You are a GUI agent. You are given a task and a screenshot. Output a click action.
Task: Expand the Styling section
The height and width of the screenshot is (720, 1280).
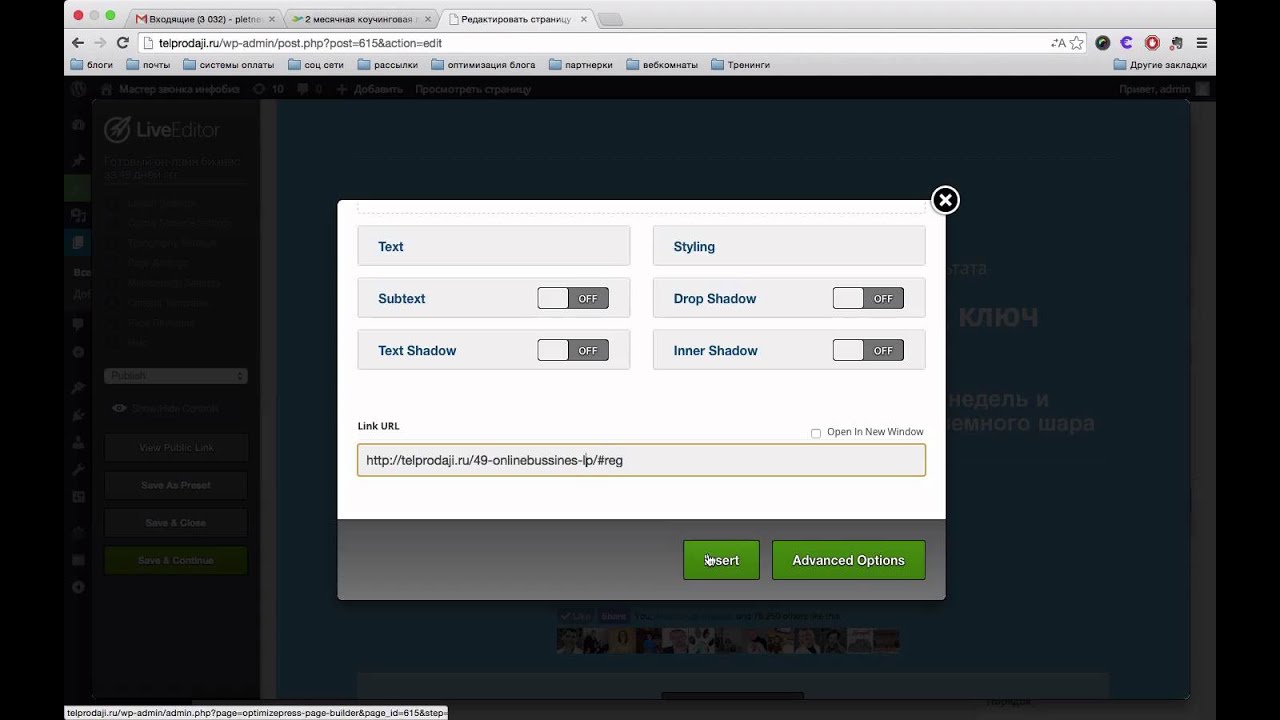click(x=789, y=246)
